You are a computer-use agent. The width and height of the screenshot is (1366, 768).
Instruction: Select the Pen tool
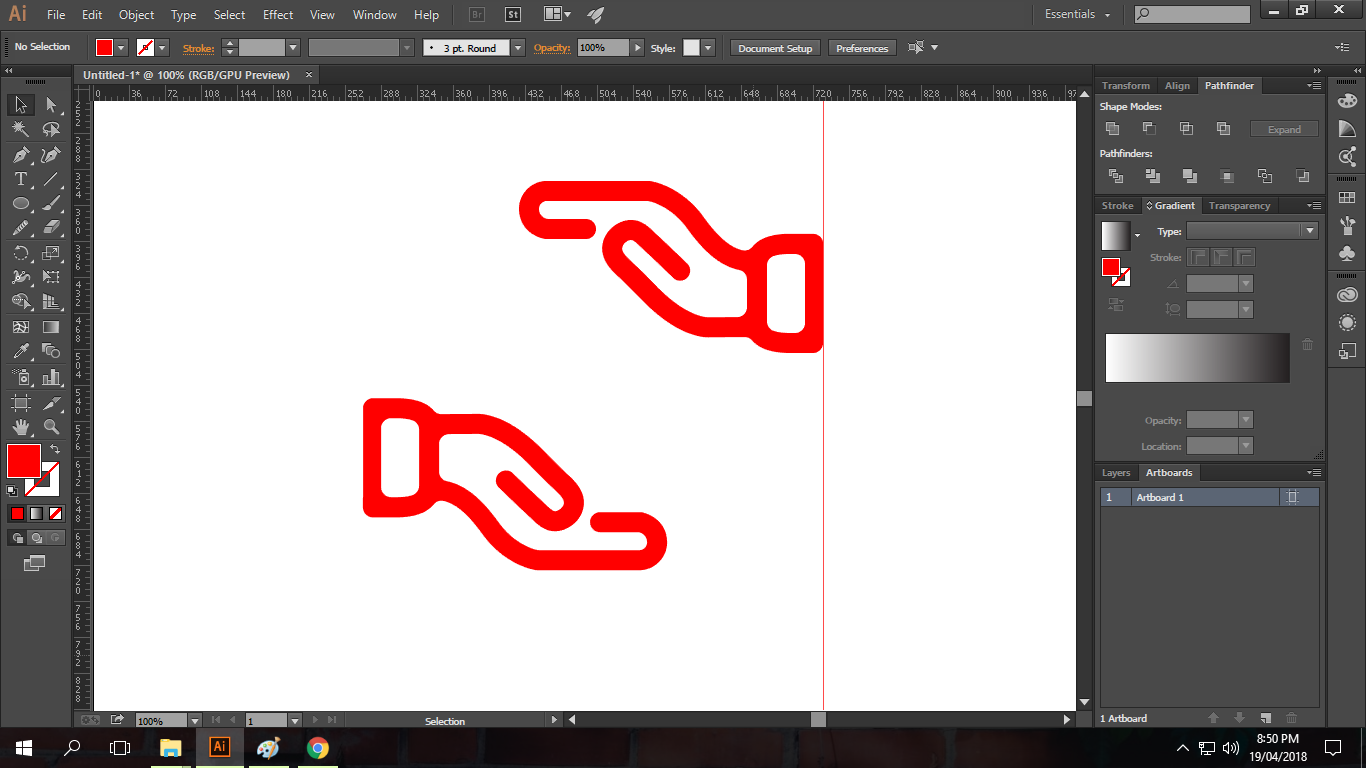point(20,154)
